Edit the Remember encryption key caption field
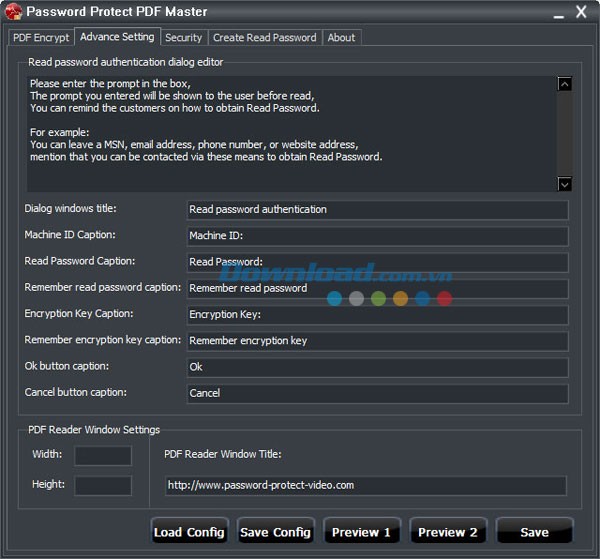Image resolution: width=600 pixels, height=559 pixels. 377,341
